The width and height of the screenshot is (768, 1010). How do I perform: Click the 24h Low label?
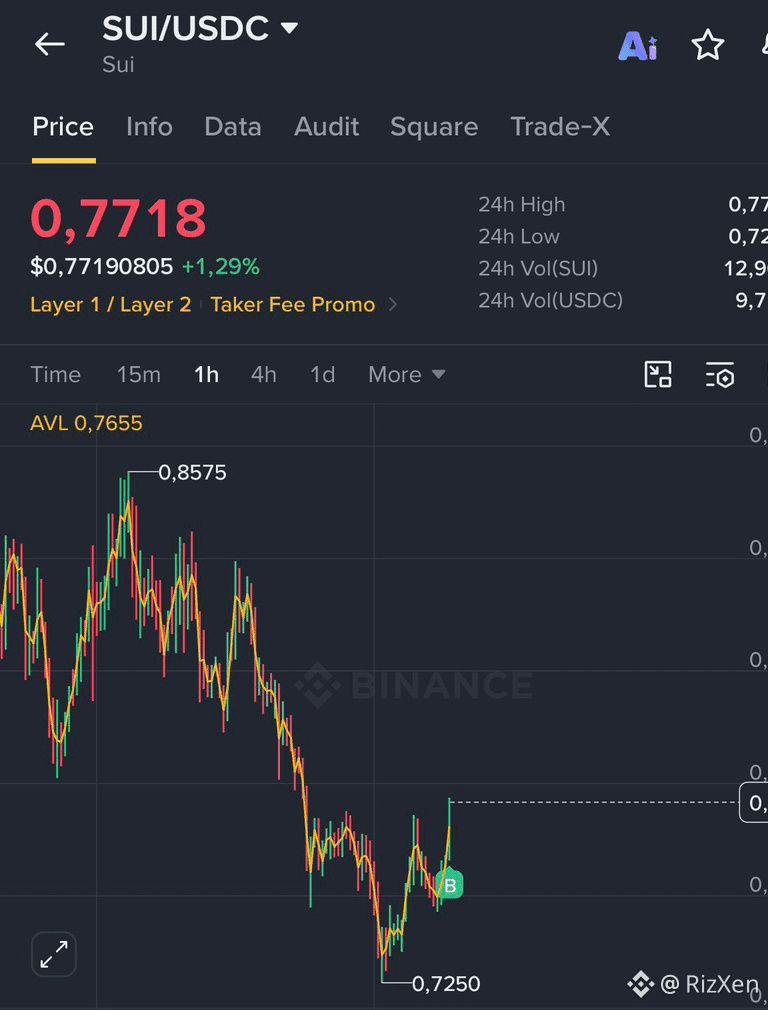519,236
